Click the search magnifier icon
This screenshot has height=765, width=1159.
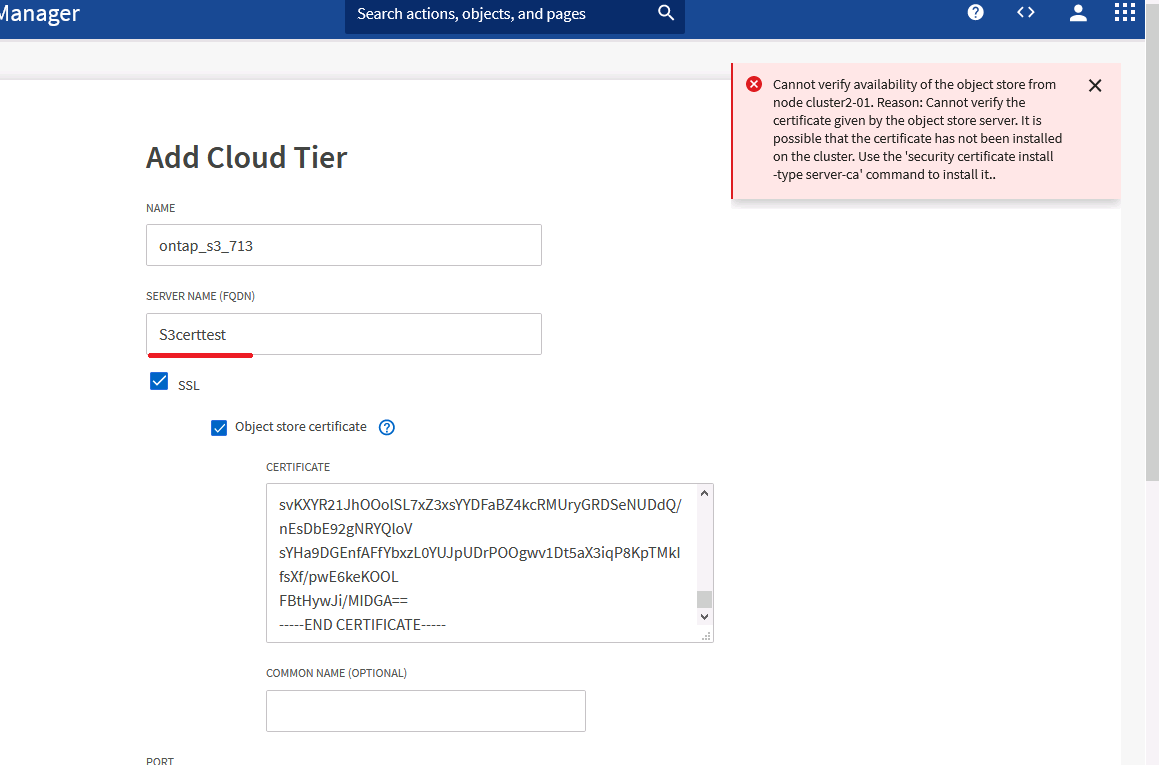click(666, 13)
